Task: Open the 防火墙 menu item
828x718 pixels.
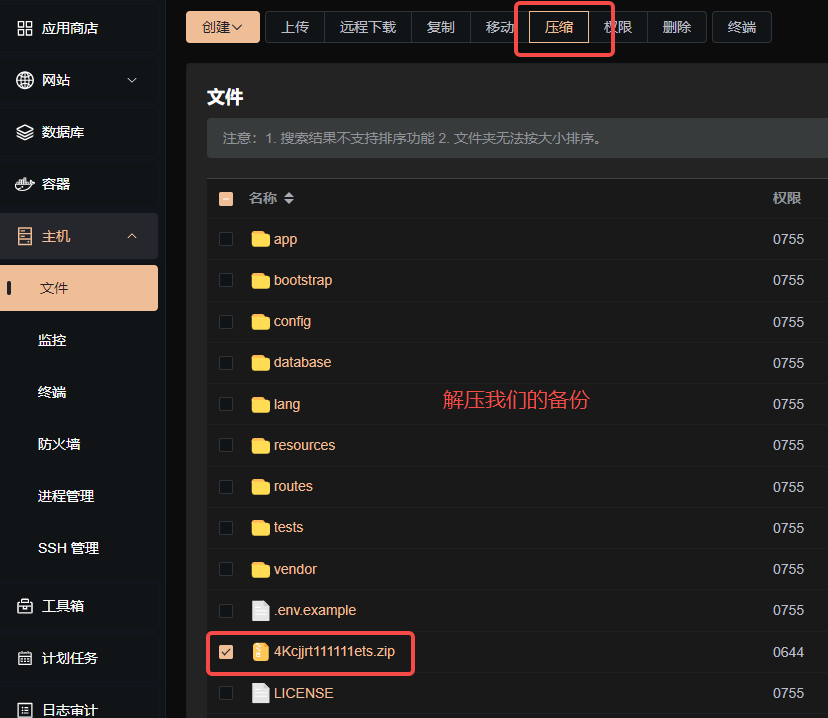Action: 59,444
